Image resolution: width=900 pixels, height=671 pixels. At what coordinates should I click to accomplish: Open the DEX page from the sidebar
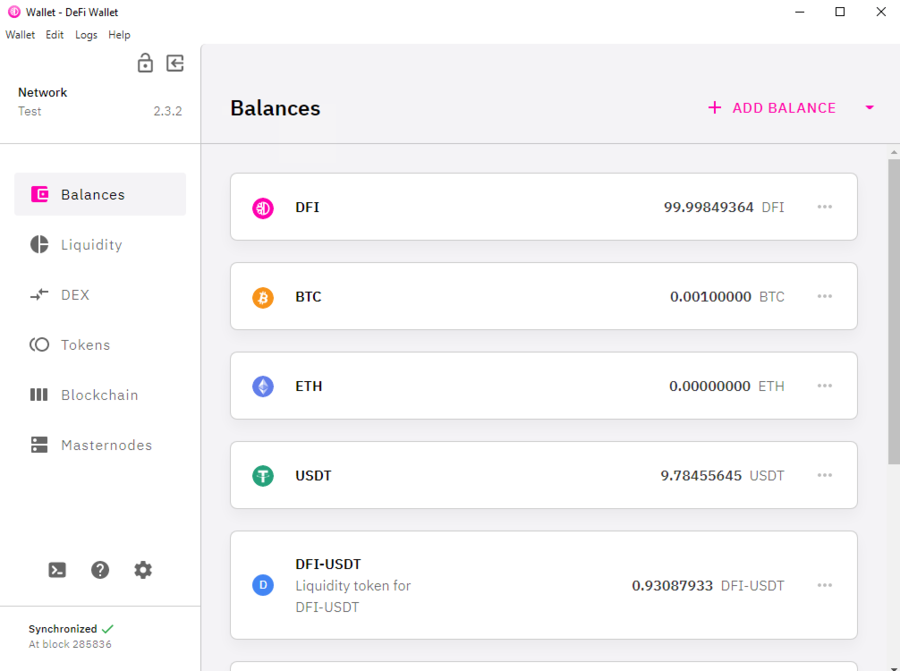(x=74, y=294)
